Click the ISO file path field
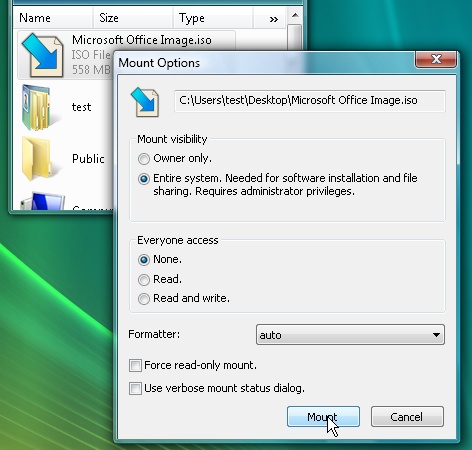Viewport: 472px width, 450px height. pos(310,101)
